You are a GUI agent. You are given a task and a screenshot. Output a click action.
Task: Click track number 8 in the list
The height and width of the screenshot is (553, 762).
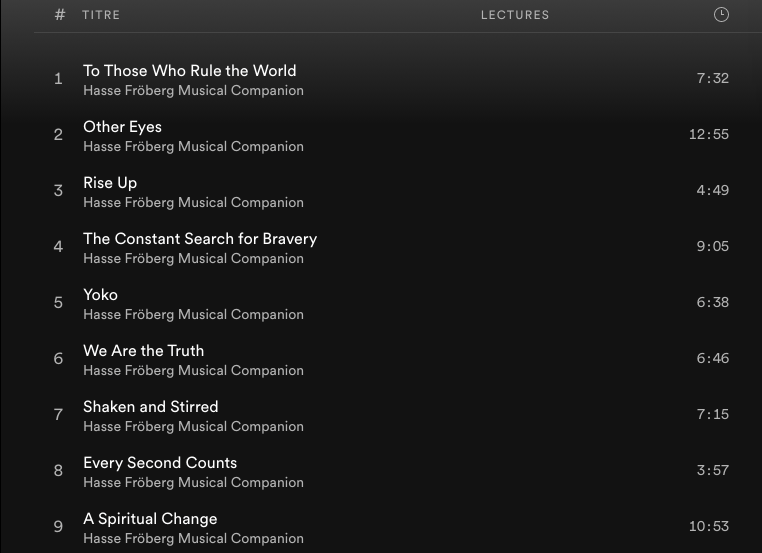click(58, 470)
